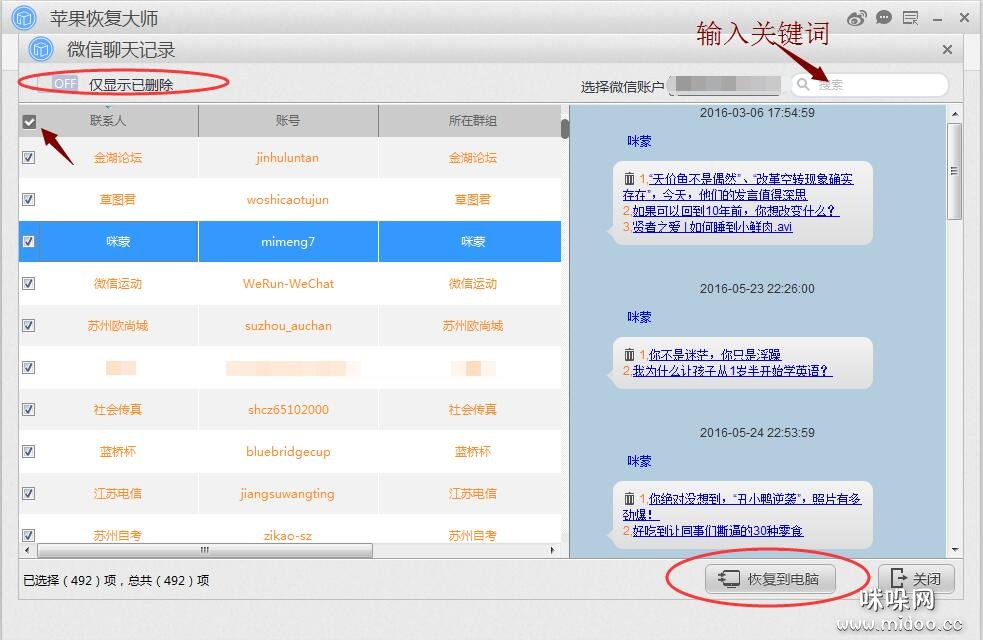Screen dimensions: 983x640
Task: Select account mimeng7 cell
Action: [x=288, y=241]
